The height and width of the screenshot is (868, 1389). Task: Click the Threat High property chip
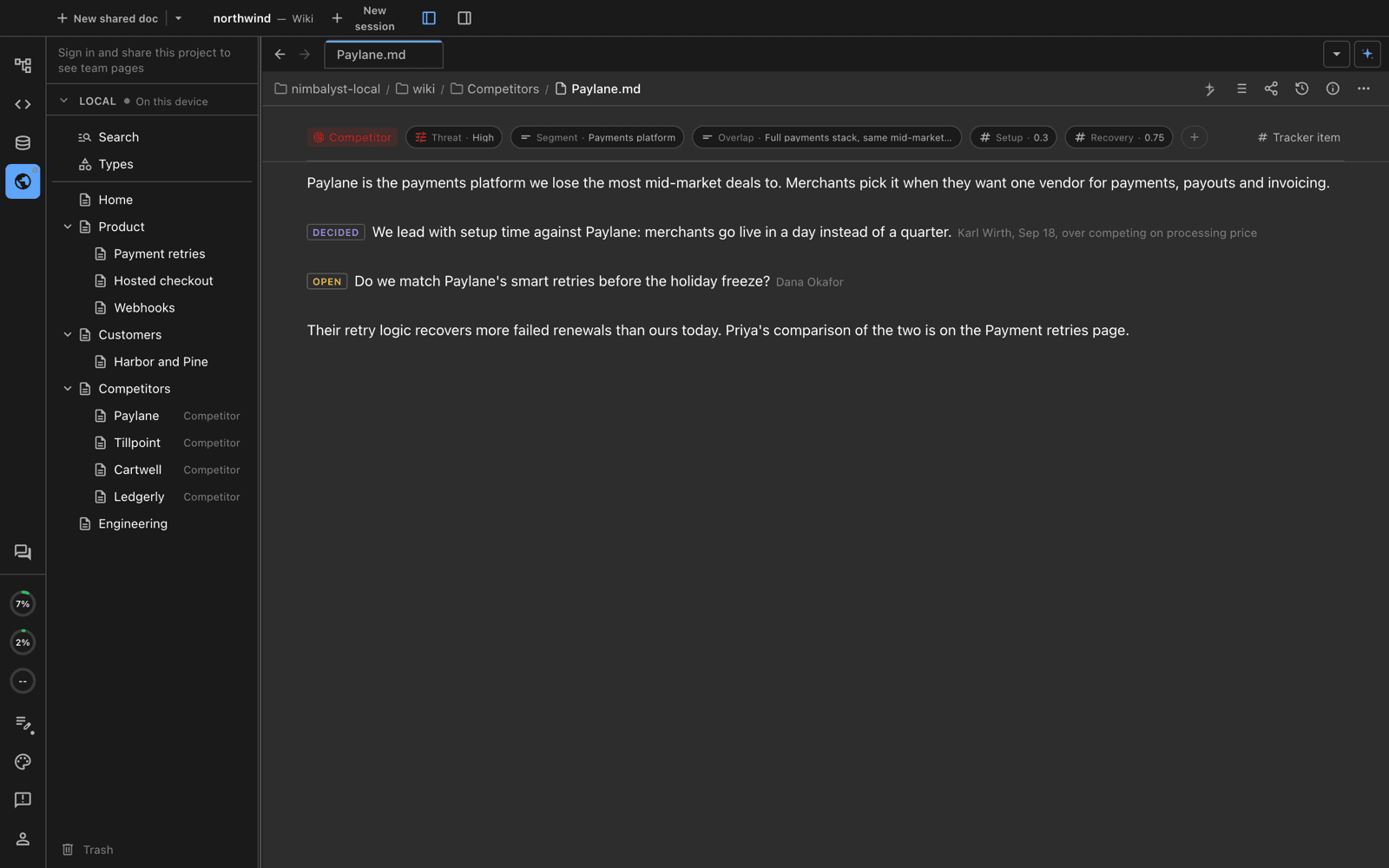point(454,137)
